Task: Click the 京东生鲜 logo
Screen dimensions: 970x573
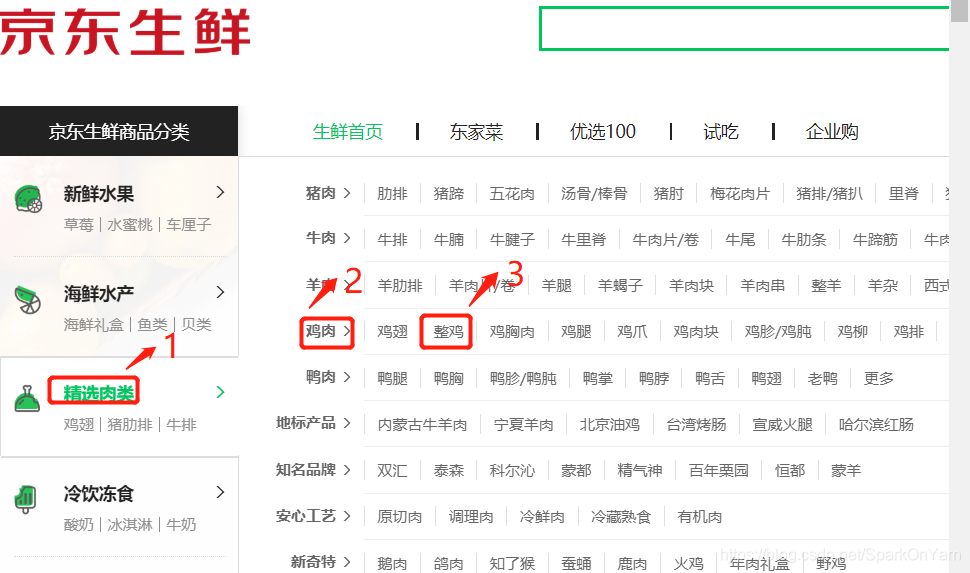Action: point(124,32)
